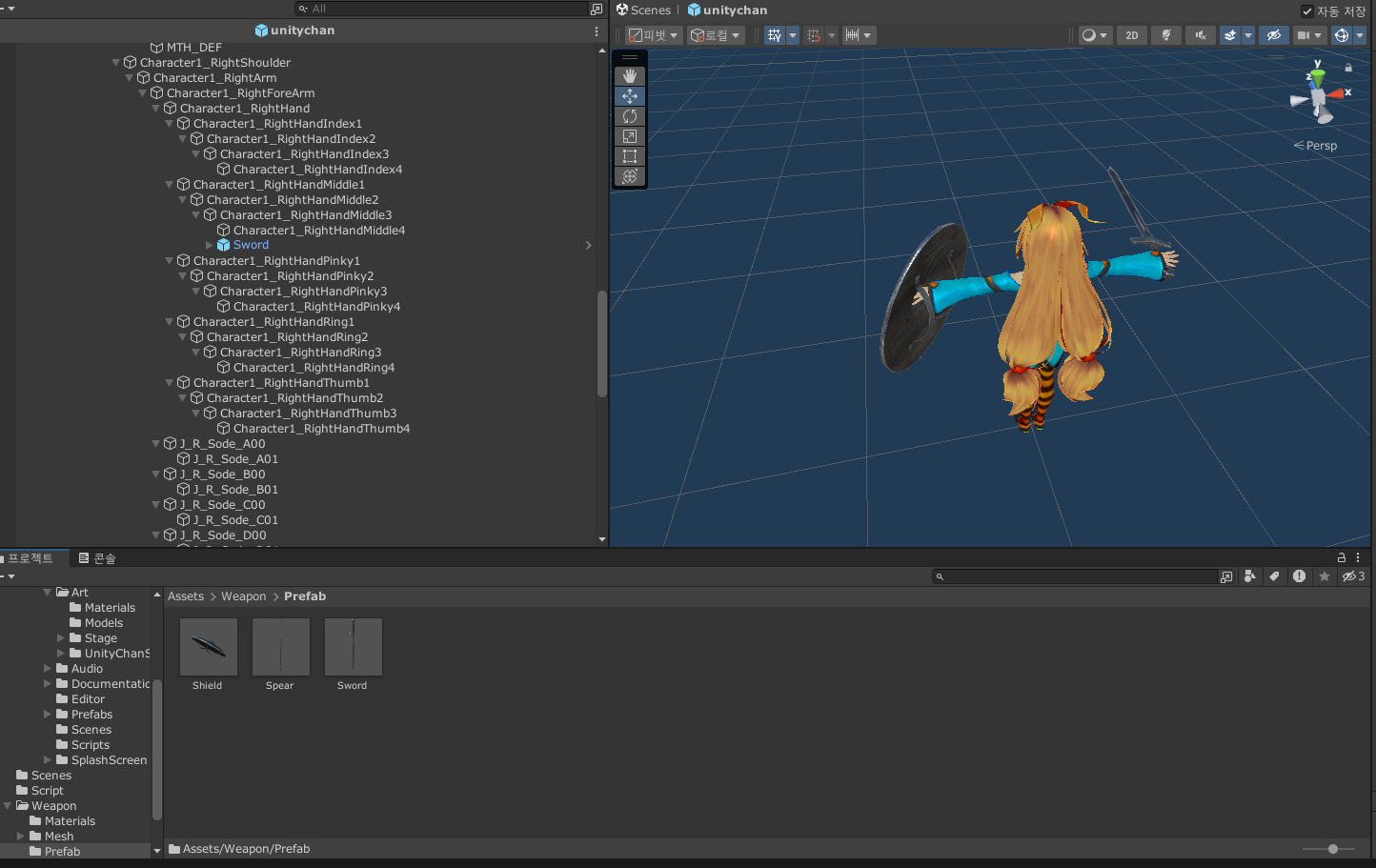This screenshot has height=868, width=1376.
Task: Open the Pivot handle position dropdown
Action: [x=653, y=35]
